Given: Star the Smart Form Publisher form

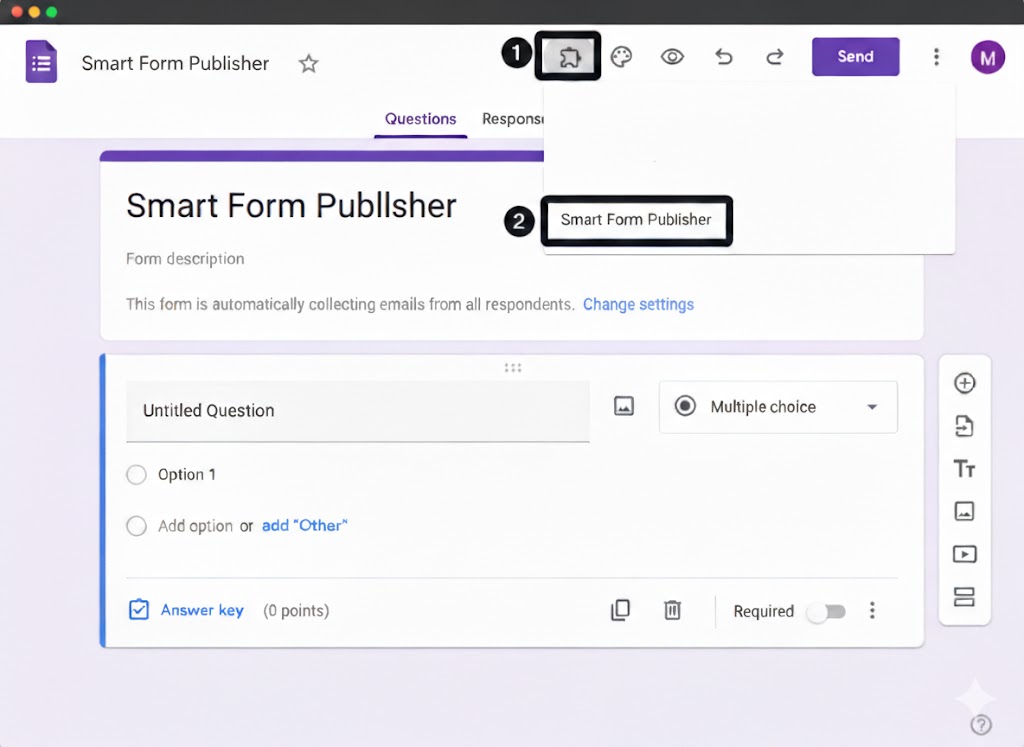Looking at the screenshot, I should 308,63.
